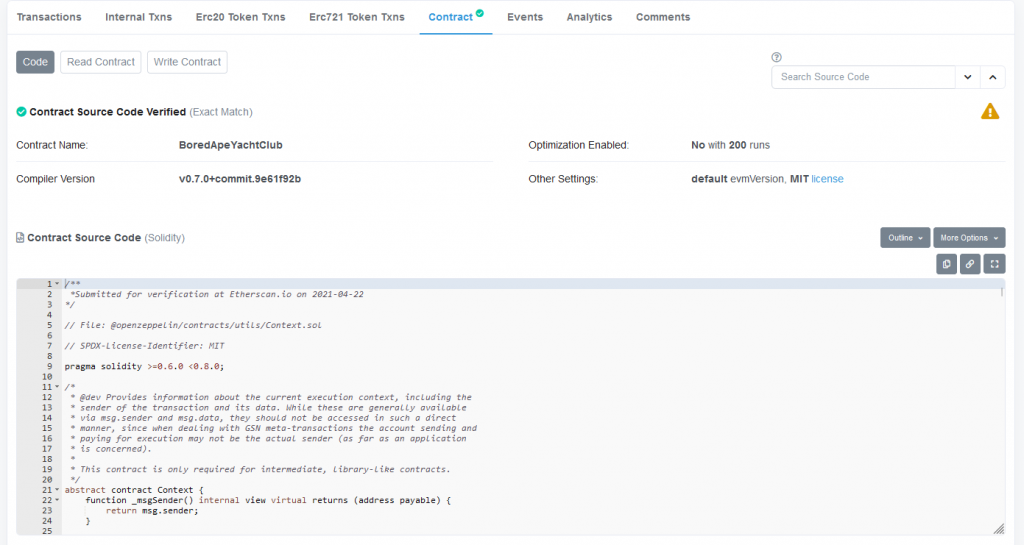This screenshot has width=1024, height=545.
Task: Jump to previous search match arrow
Action: tap(993, 77)
